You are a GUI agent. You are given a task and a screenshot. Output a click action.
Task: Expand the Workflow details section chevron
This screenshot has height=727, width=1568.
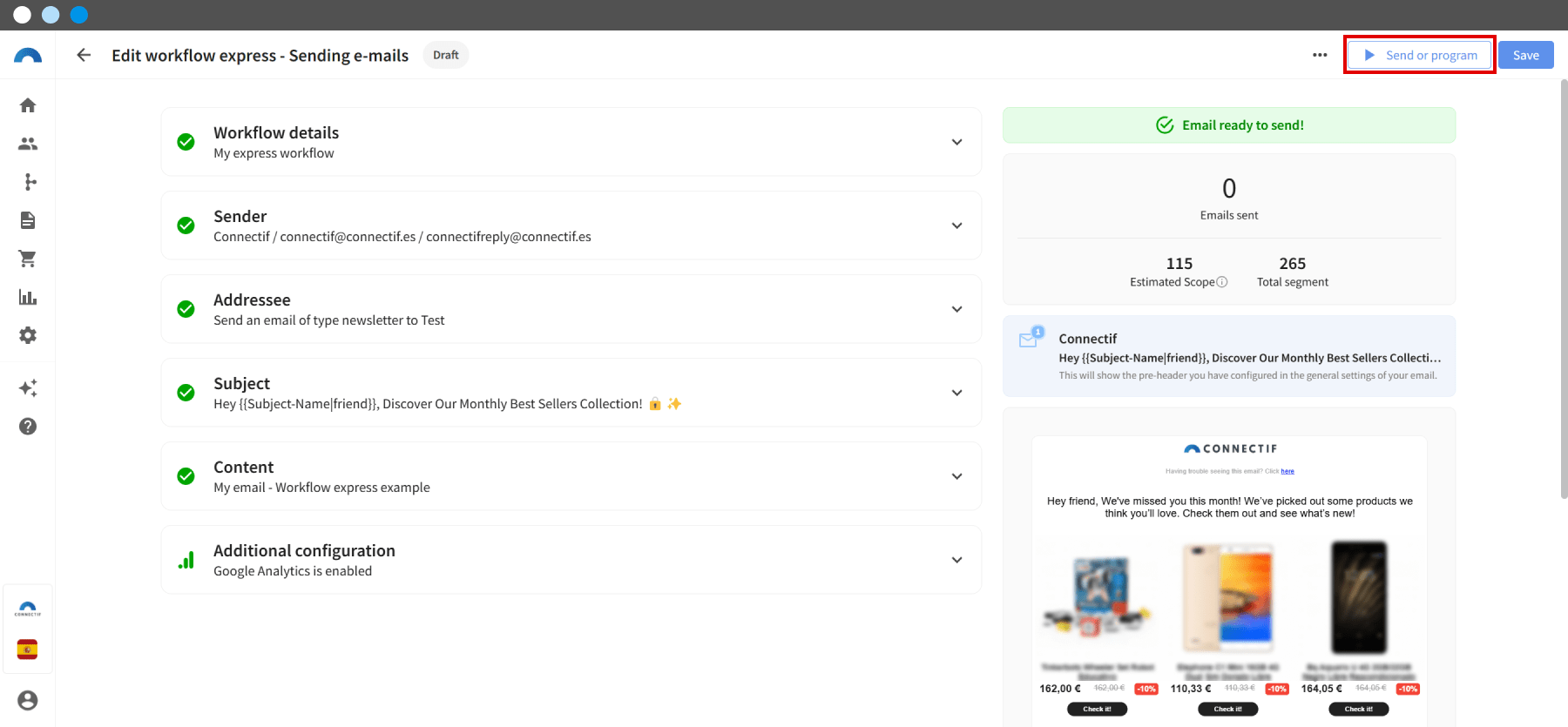956,142
